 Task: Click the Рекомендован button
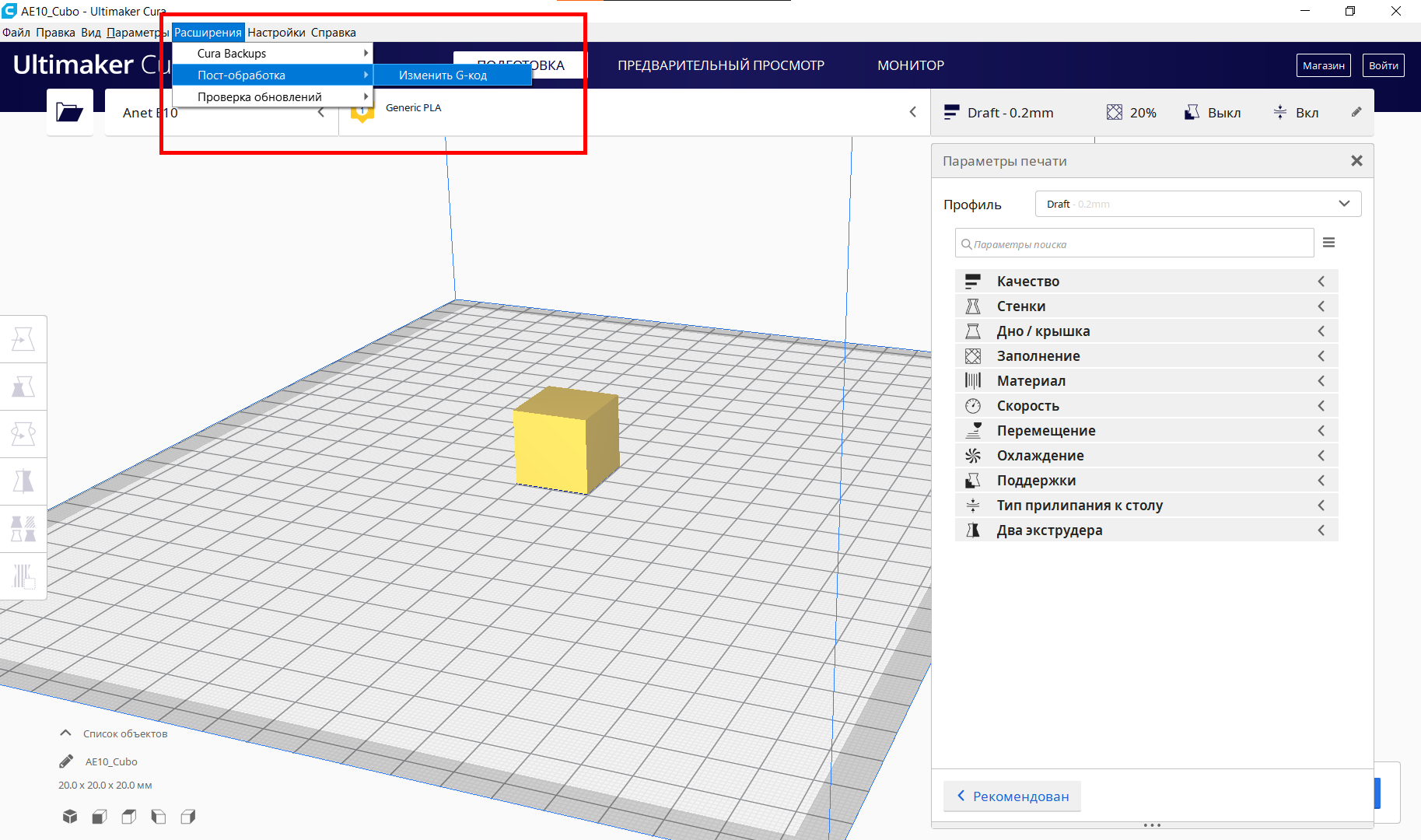pos(1012,796)
